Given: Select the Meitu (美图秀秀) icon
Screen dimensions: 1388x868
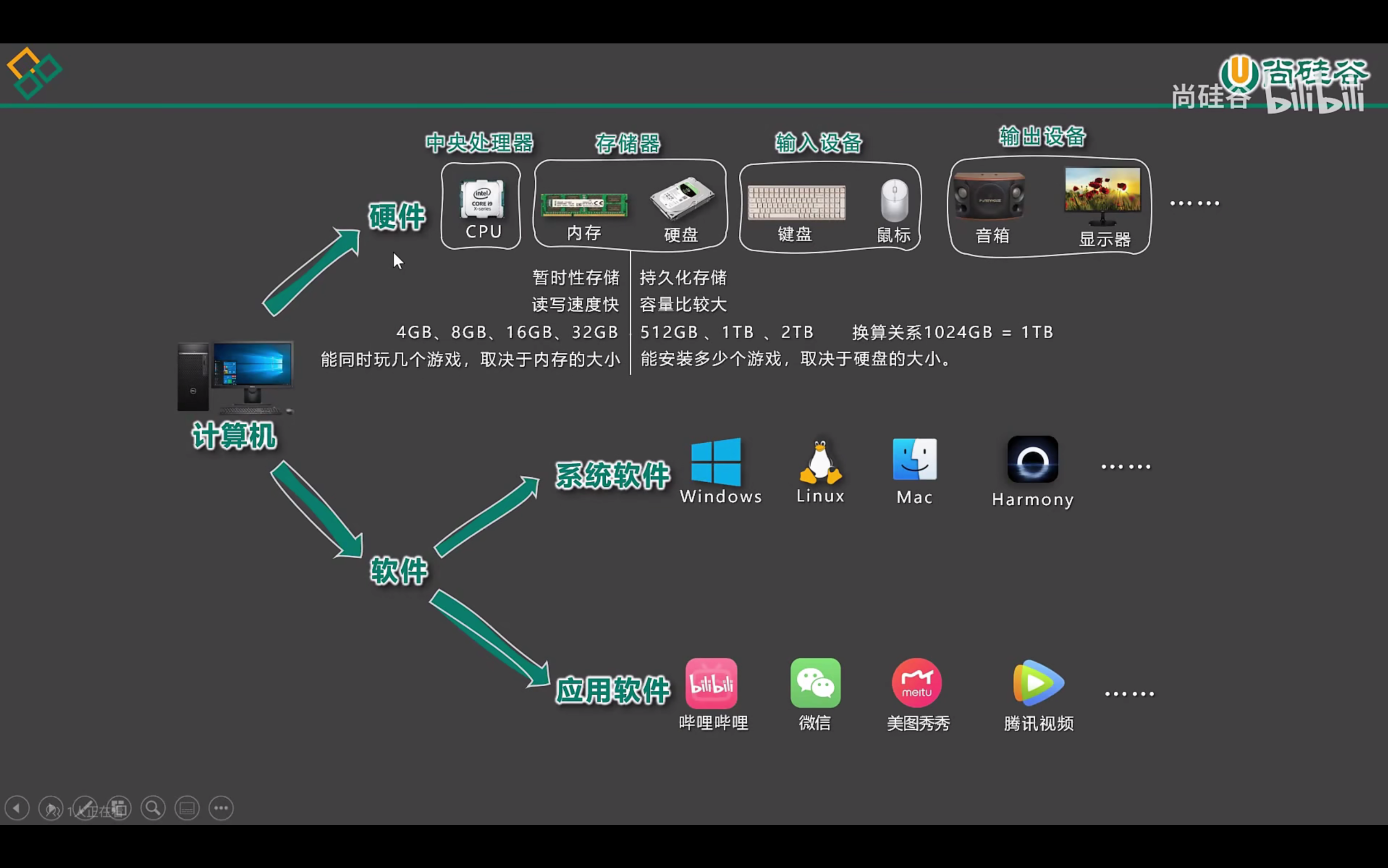Looking at the screenshot, I should coord(916,683).
